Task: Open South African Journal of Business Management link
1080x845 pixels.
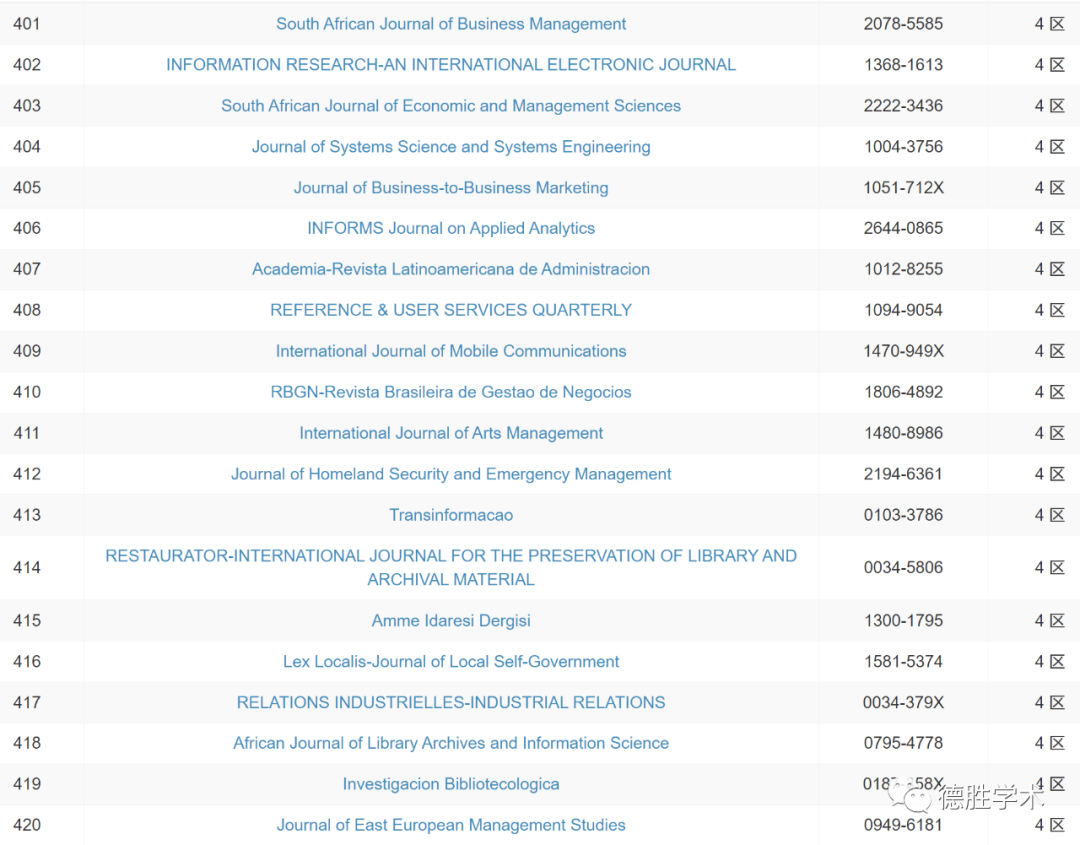Action: [x=450, y=23]
